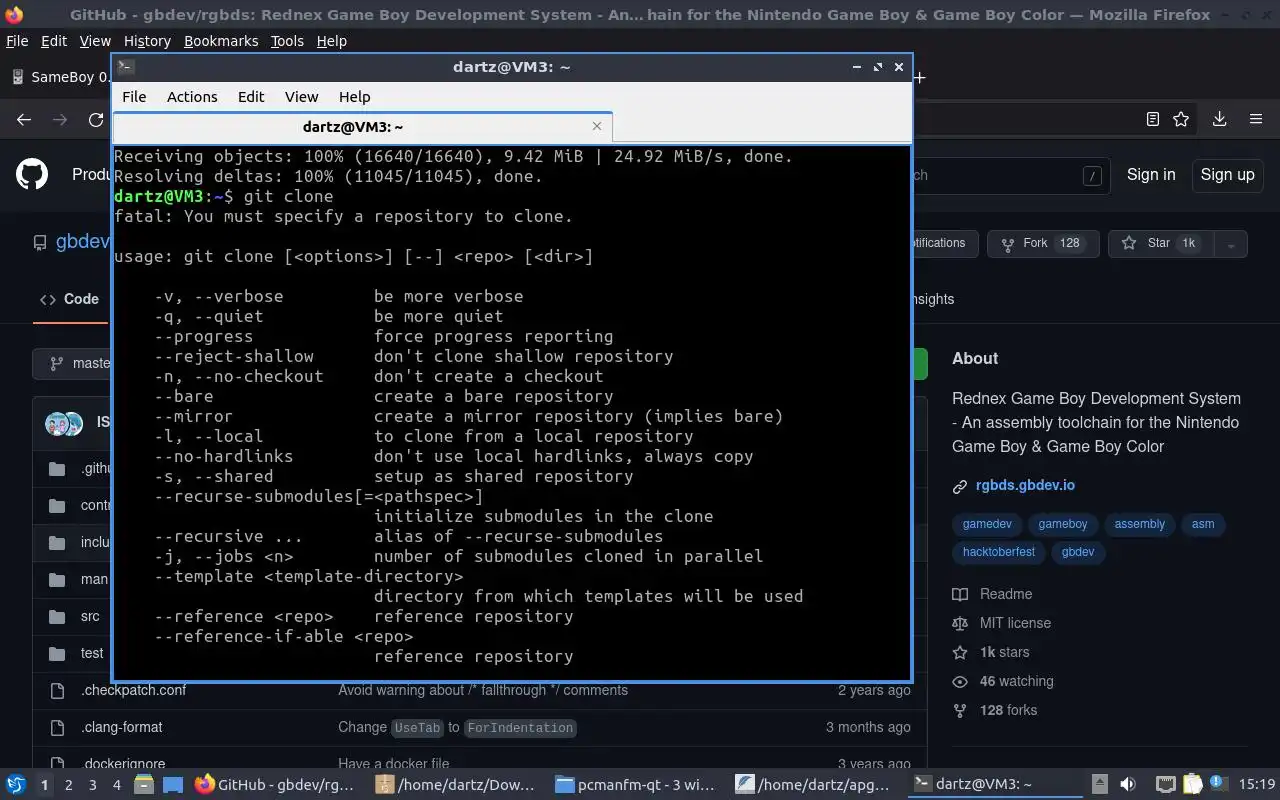Viewport: 1280px width, 800px height.
Task: Open the .clang-format file
Action: pyautogui.click(x=121, y=727)
